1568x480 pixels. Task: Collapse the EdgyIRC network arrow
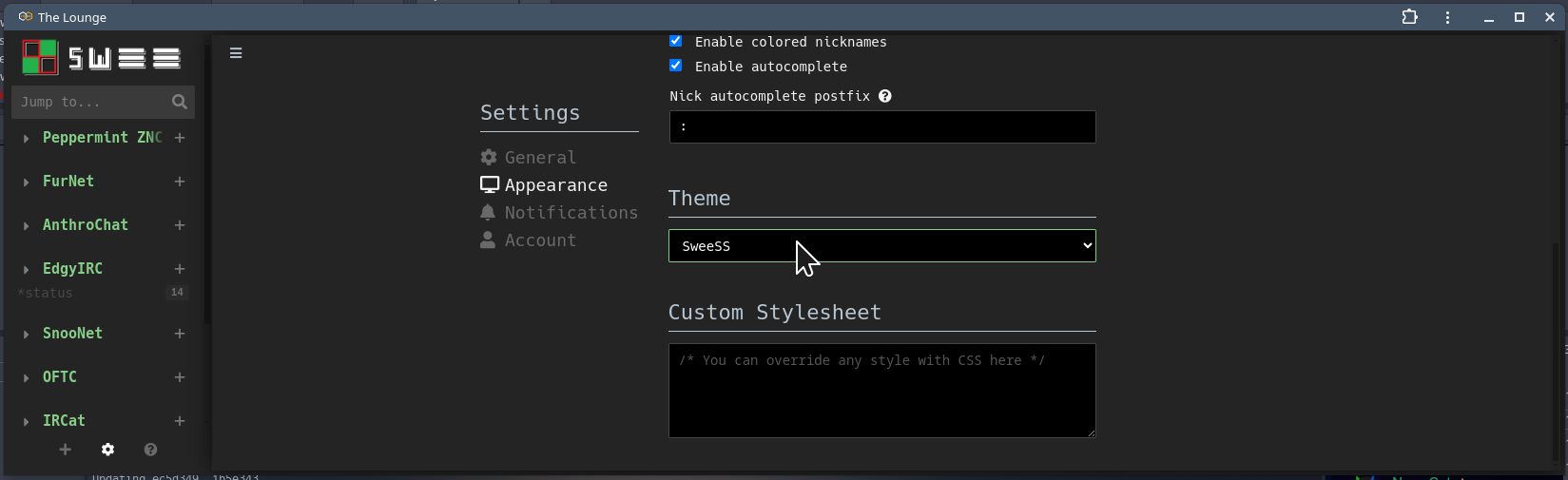[x=26, y=270]
